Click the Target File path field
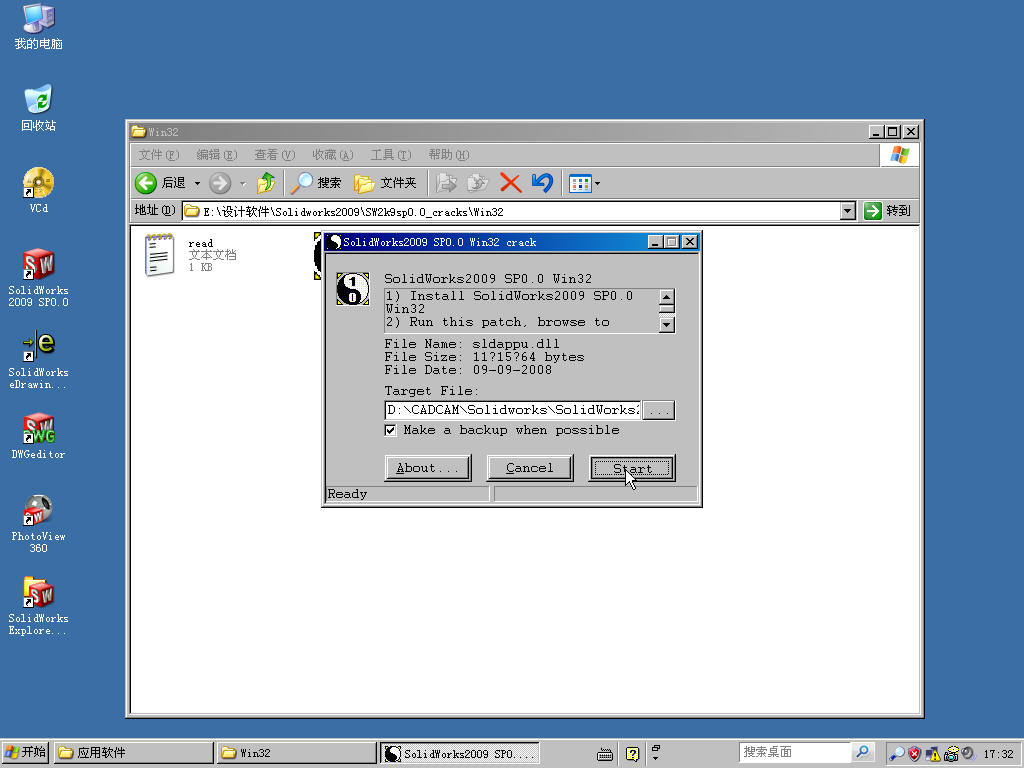 (x=513, y=410)
